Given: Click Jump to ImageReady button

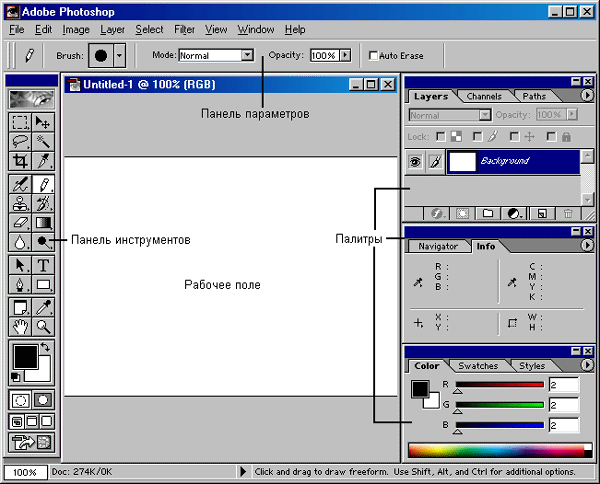Looking at the screenshot, I should point(31,442).
